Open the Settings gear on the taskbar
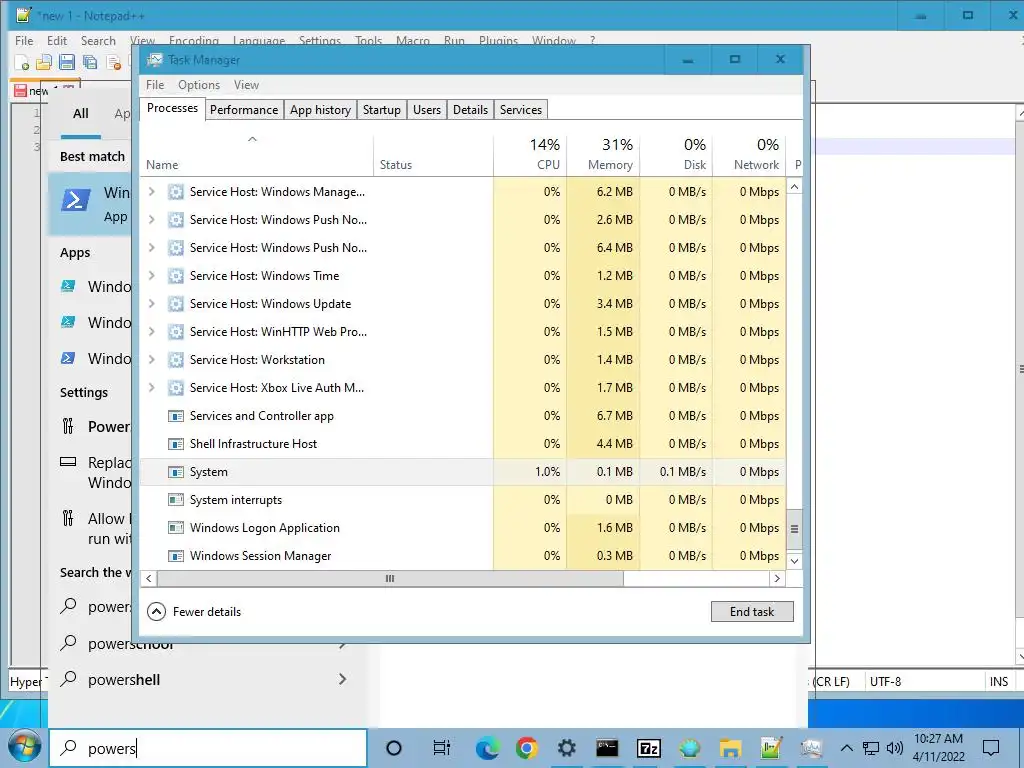This screenshot has width=1024, height=768. (x=567, y=748)
